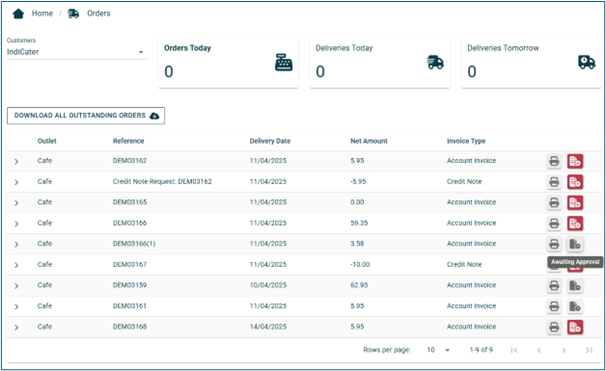The height and width of the screenshot is (371, 606).
Task: Click delivery date 10/04/2025
Action: click(x=268, y=285)
